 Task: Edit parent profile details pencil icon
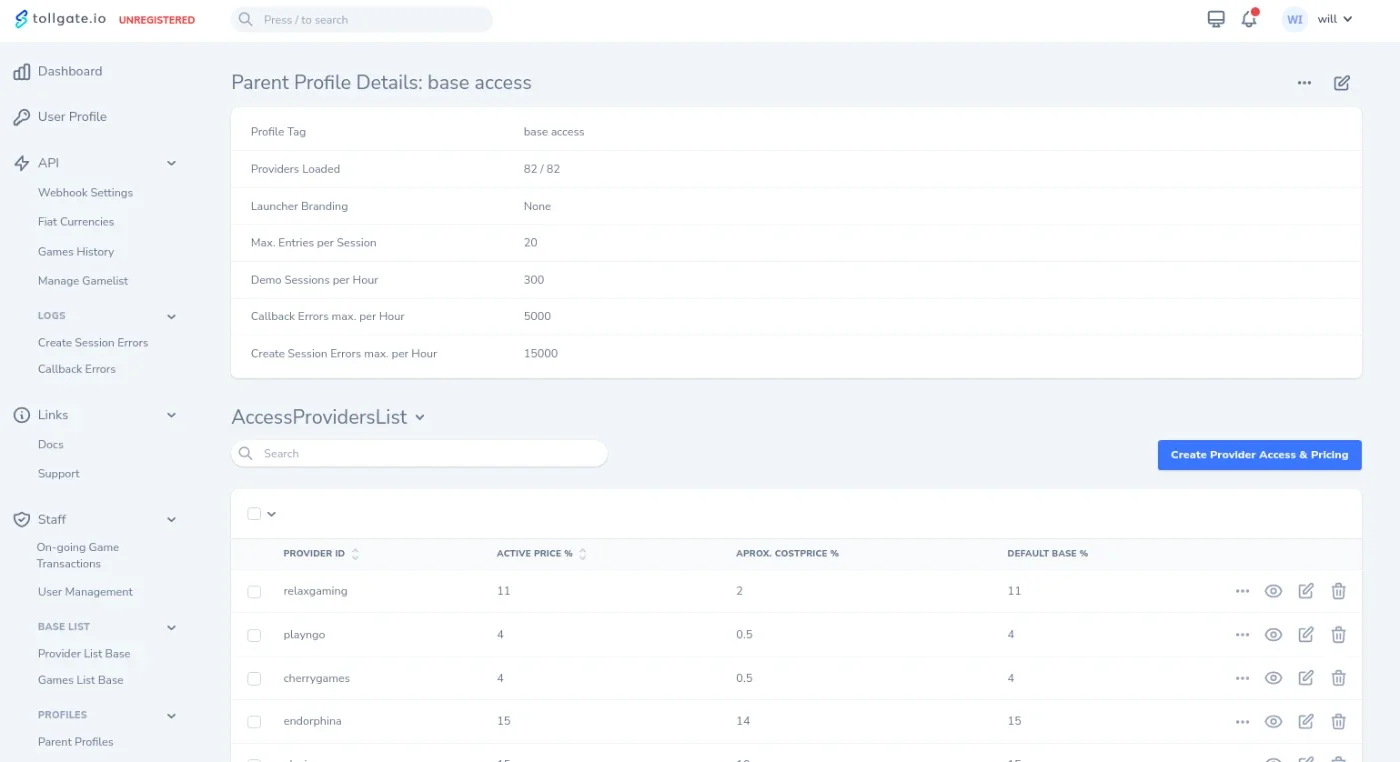(x=1342, y=83)
